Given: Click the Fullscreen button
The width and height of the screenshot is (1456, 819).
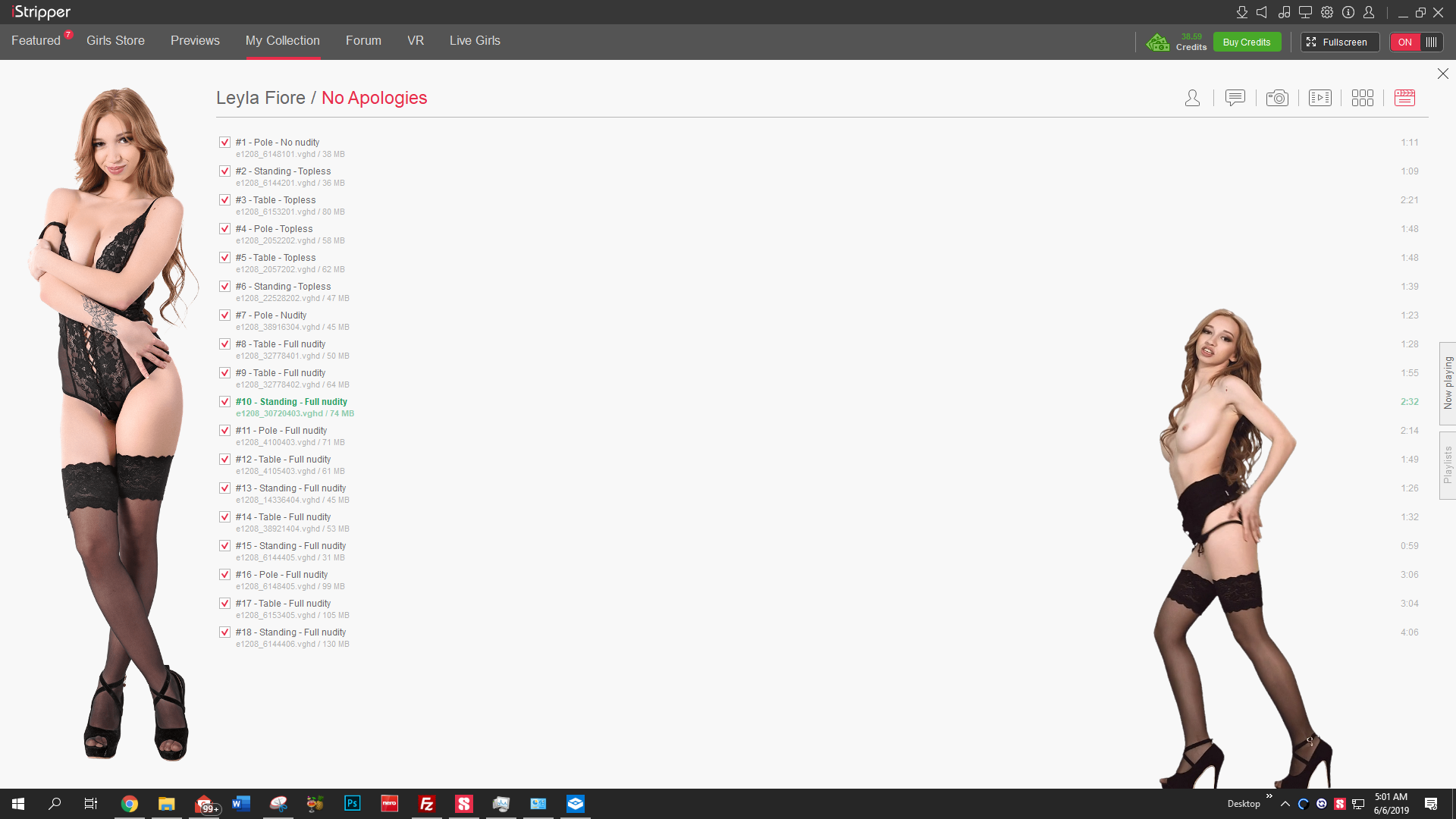Looking at the screenshot, I should [x=1339, y=42].
